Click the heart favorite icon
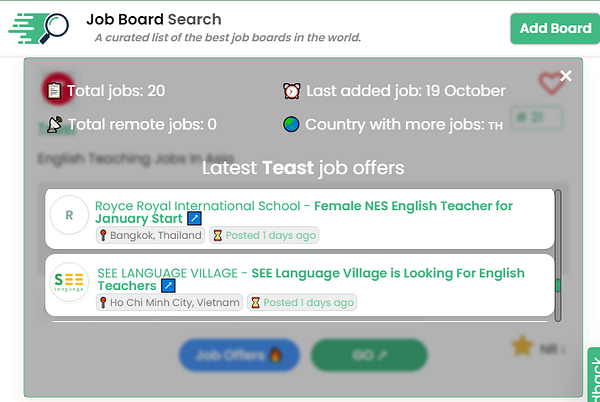This screenshot has height=402, width=600. pos(550,83)
